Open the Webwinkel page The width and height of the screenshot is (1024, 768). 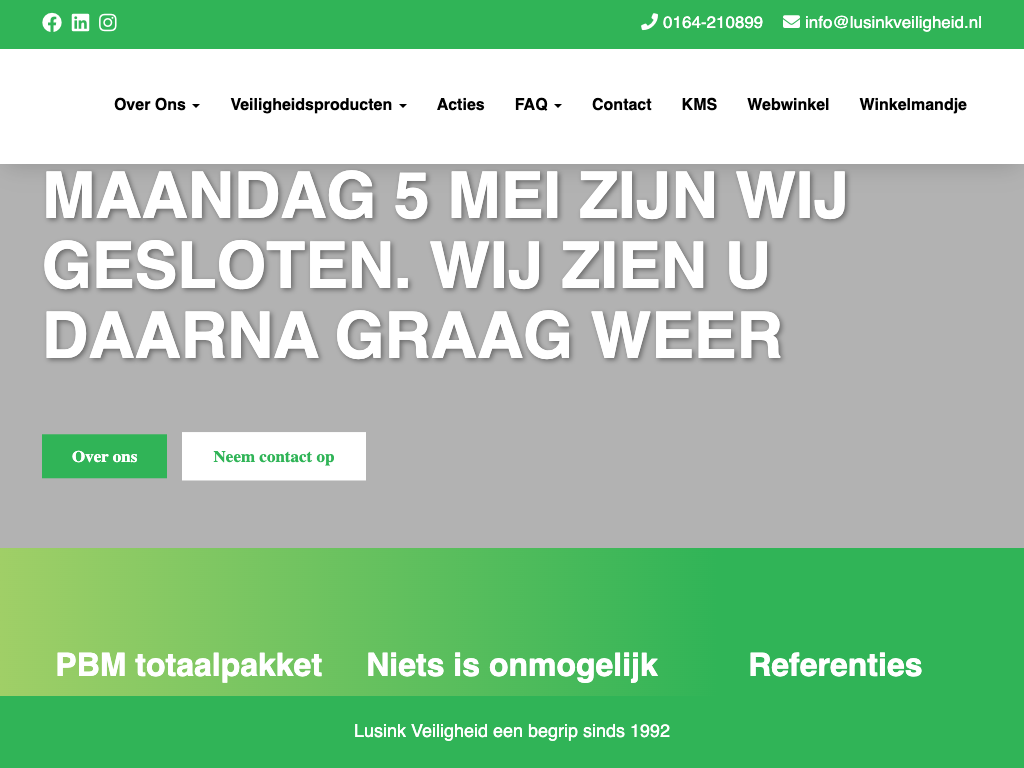(788, 104)
